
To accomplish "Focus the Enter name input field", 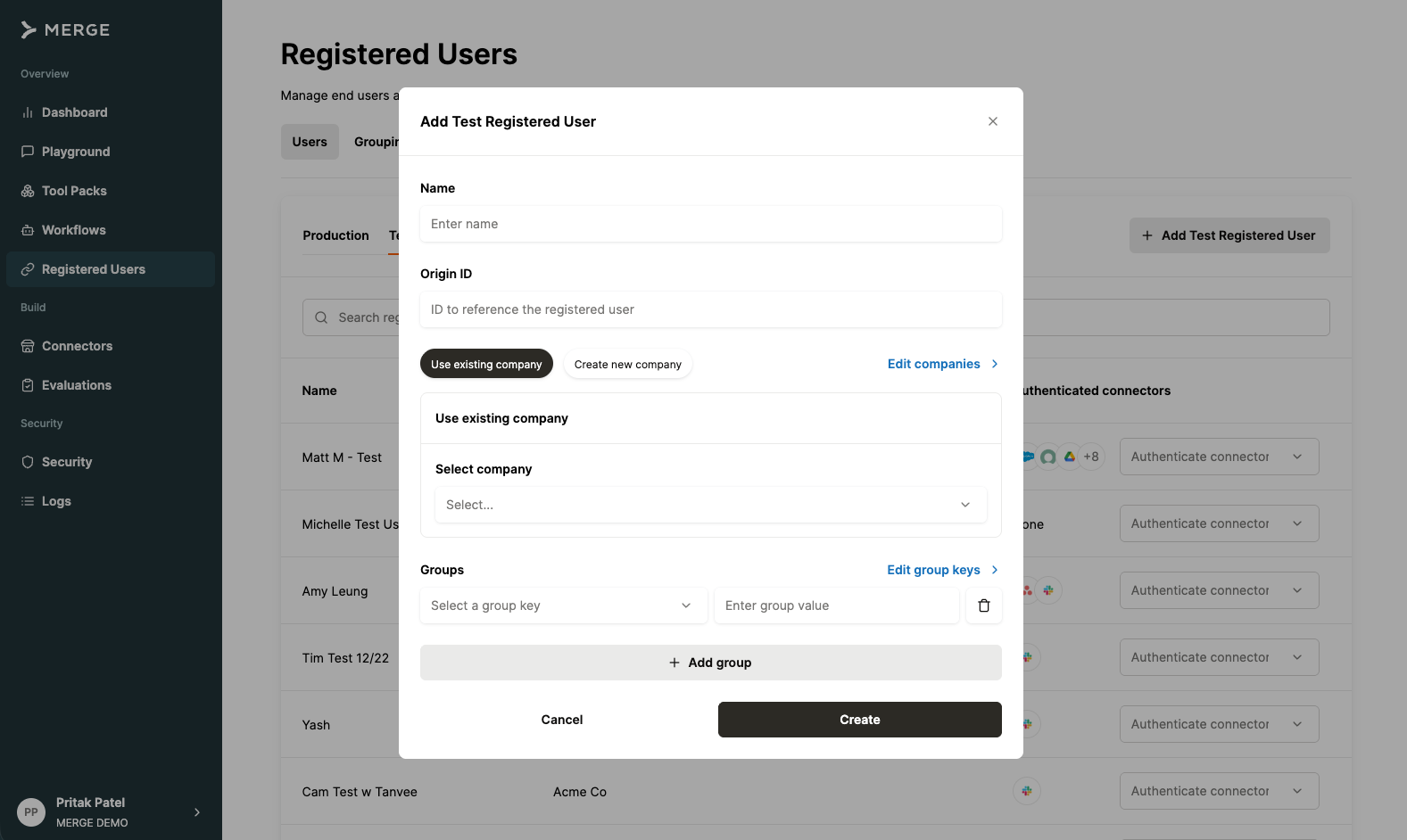I will tap(711, 224).
